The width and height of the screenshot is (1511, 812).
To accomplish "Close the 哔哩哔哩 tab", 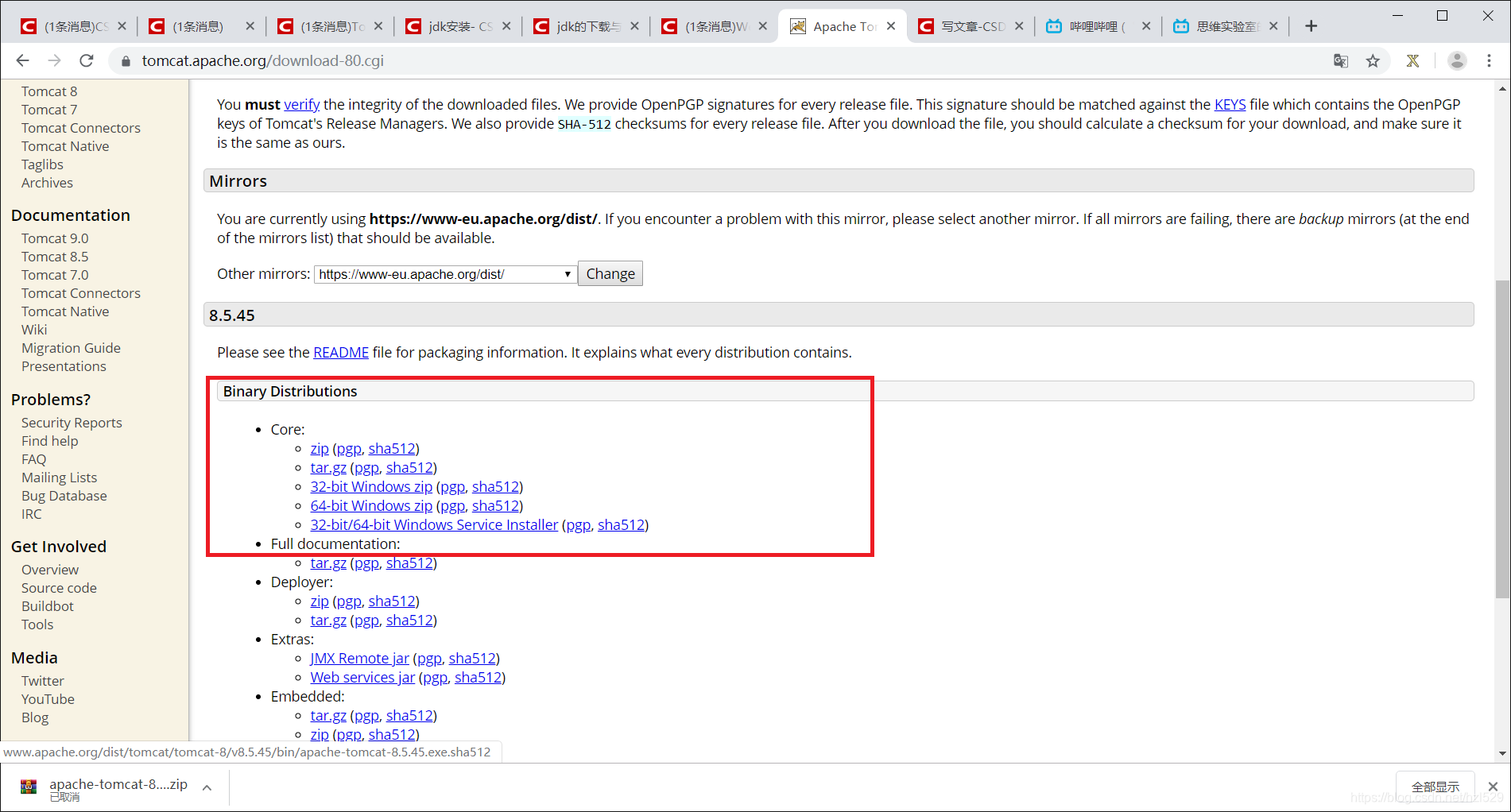I will [x=1146, y=26].
